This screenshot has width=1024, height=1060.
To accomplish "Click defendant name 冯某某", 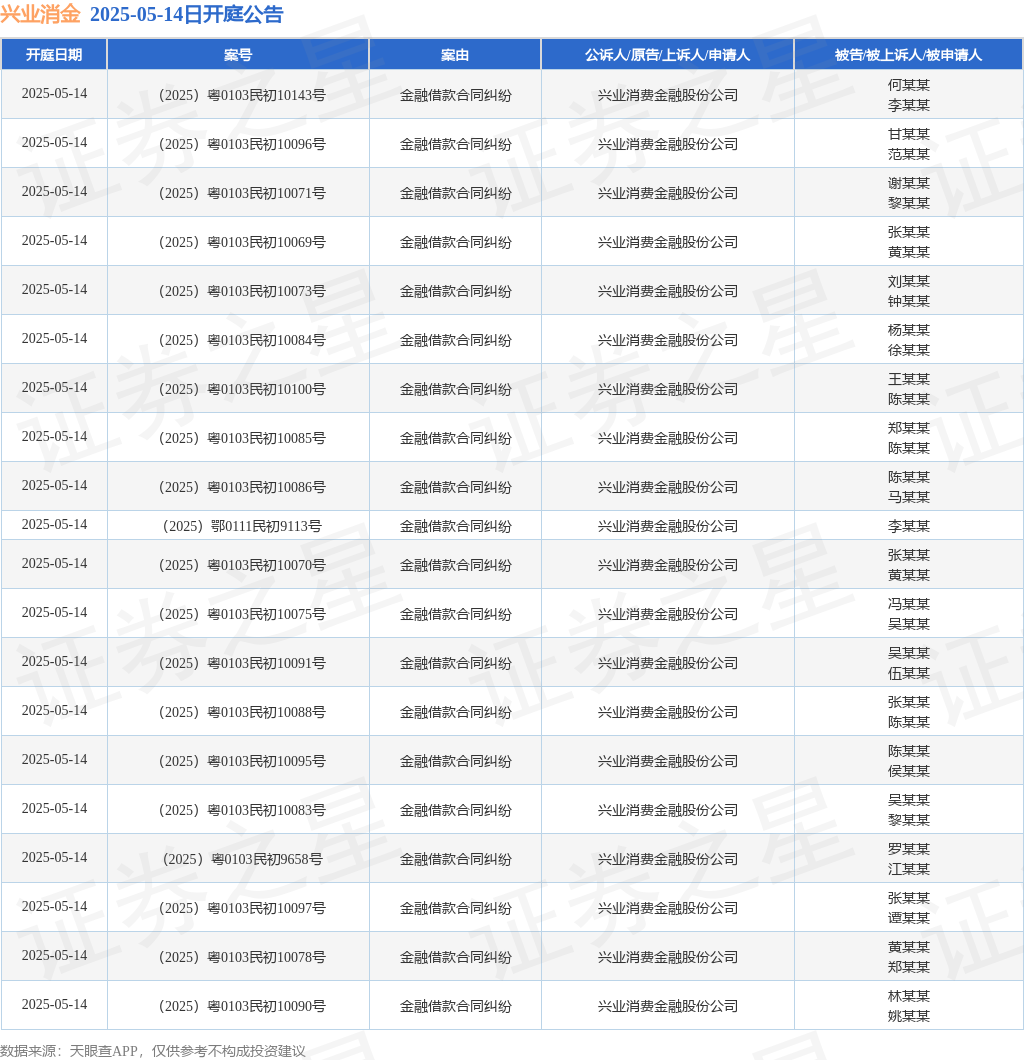I will [x=908, y=604].
